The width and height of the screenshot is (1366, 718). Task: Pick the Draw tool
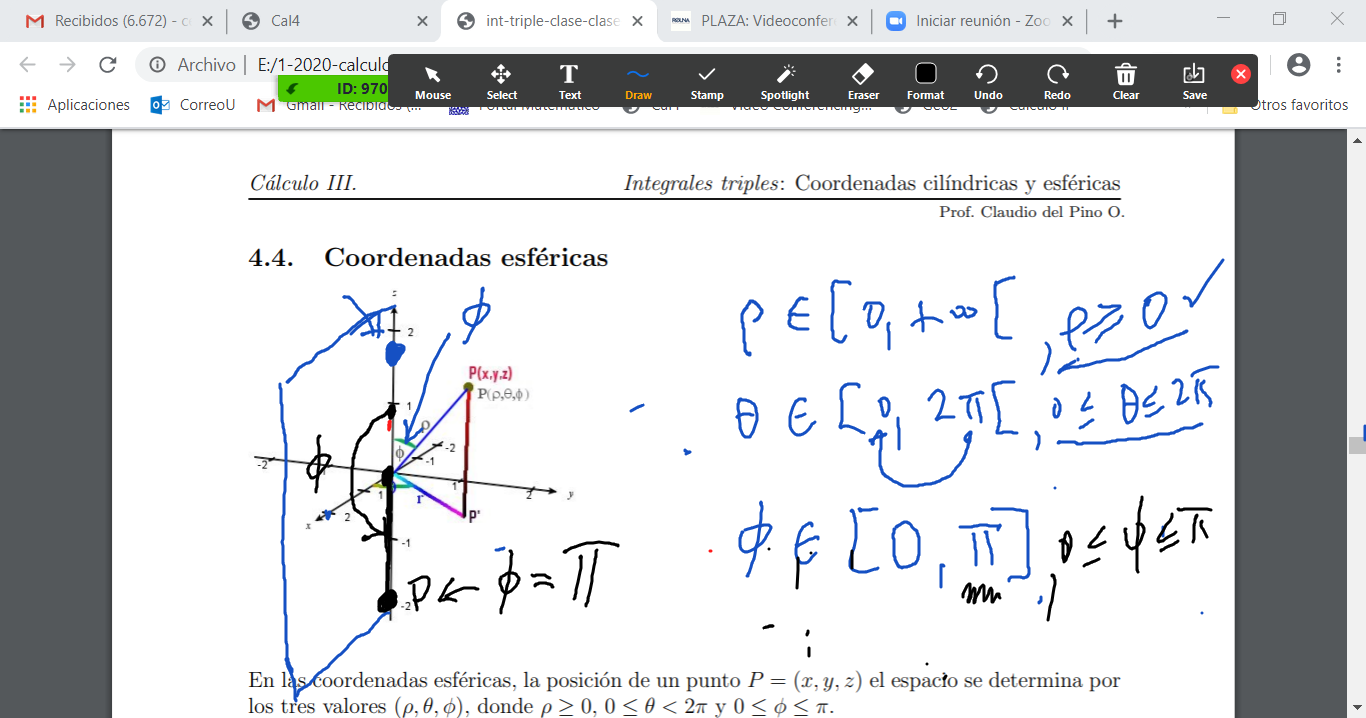pyautogui.click(x=638, y=81)
